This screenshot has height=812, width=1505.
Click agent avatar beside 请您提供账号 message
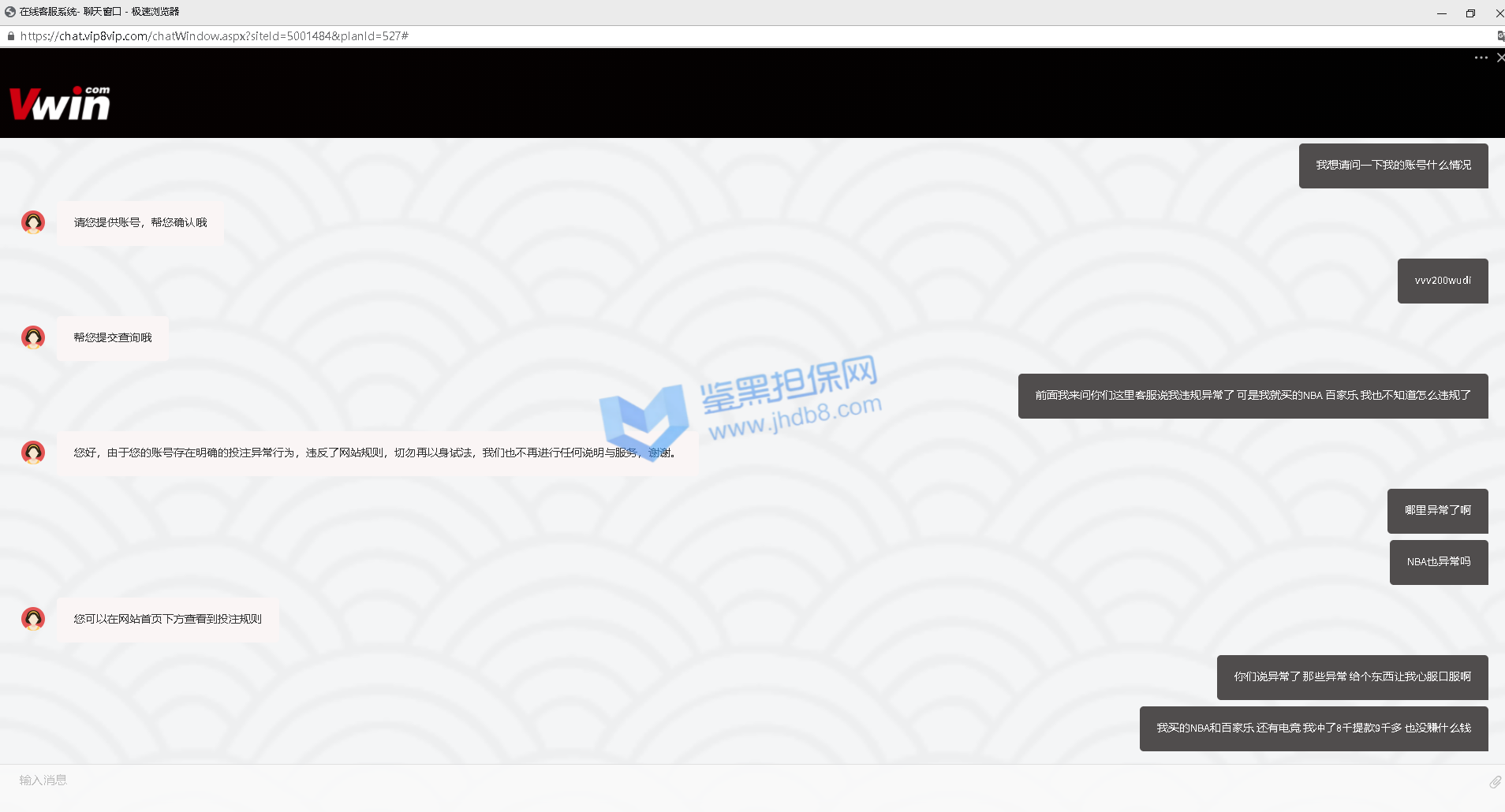pyautogui.click(x=33, y=222)
